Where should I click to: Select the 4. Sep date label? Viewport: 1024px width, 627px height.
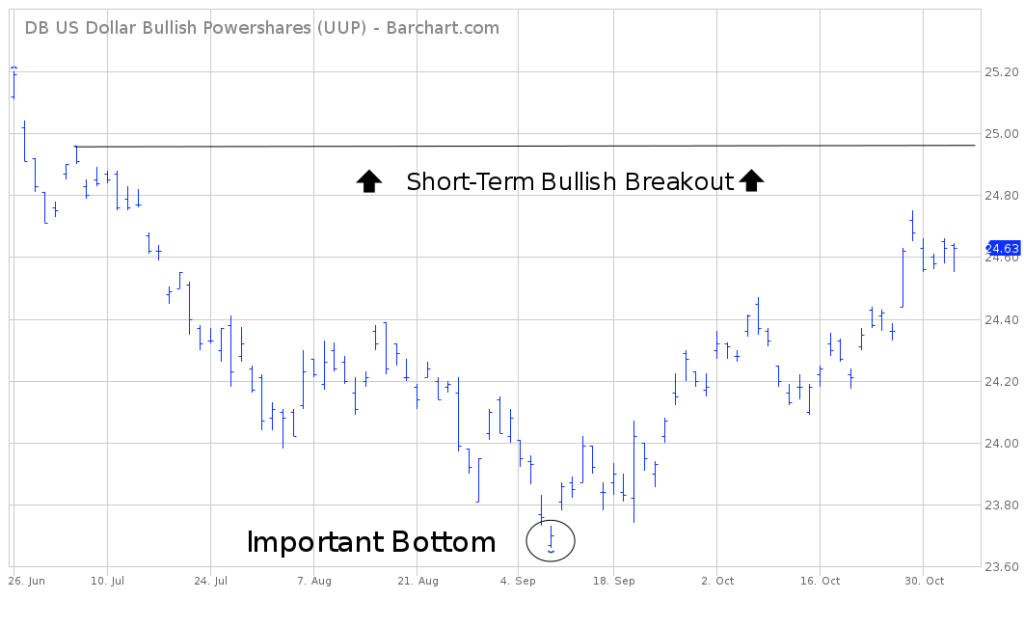click(x=518, y=581)
